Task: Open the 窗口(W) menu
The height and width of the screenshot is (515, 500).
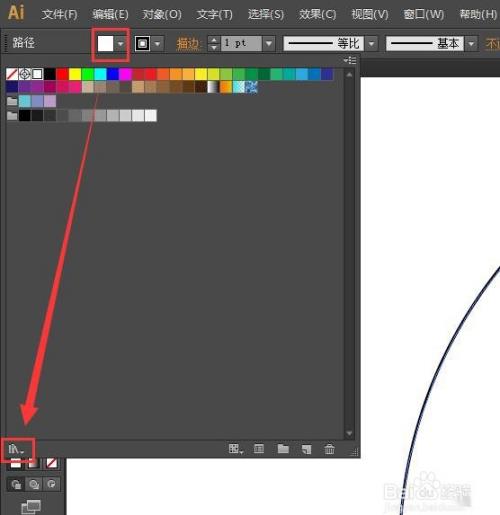Action: coord(424,14)
